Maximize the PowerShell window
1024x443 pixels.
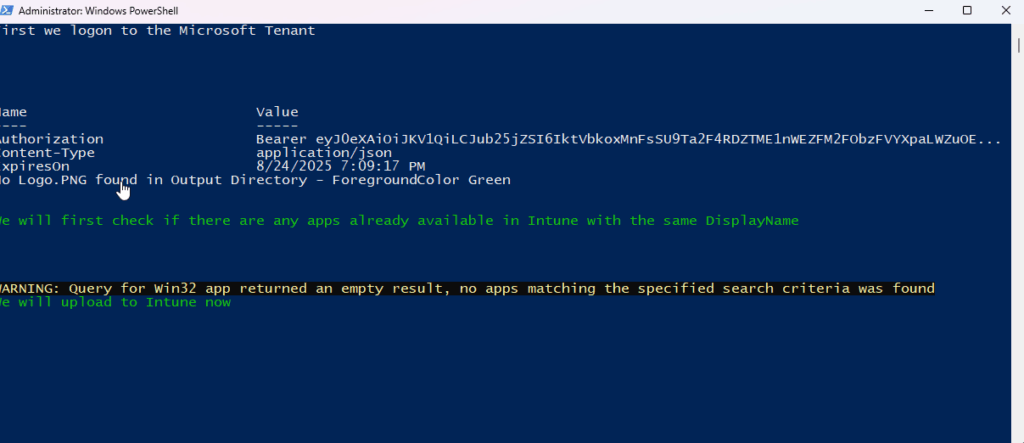(x=966, y=10)
